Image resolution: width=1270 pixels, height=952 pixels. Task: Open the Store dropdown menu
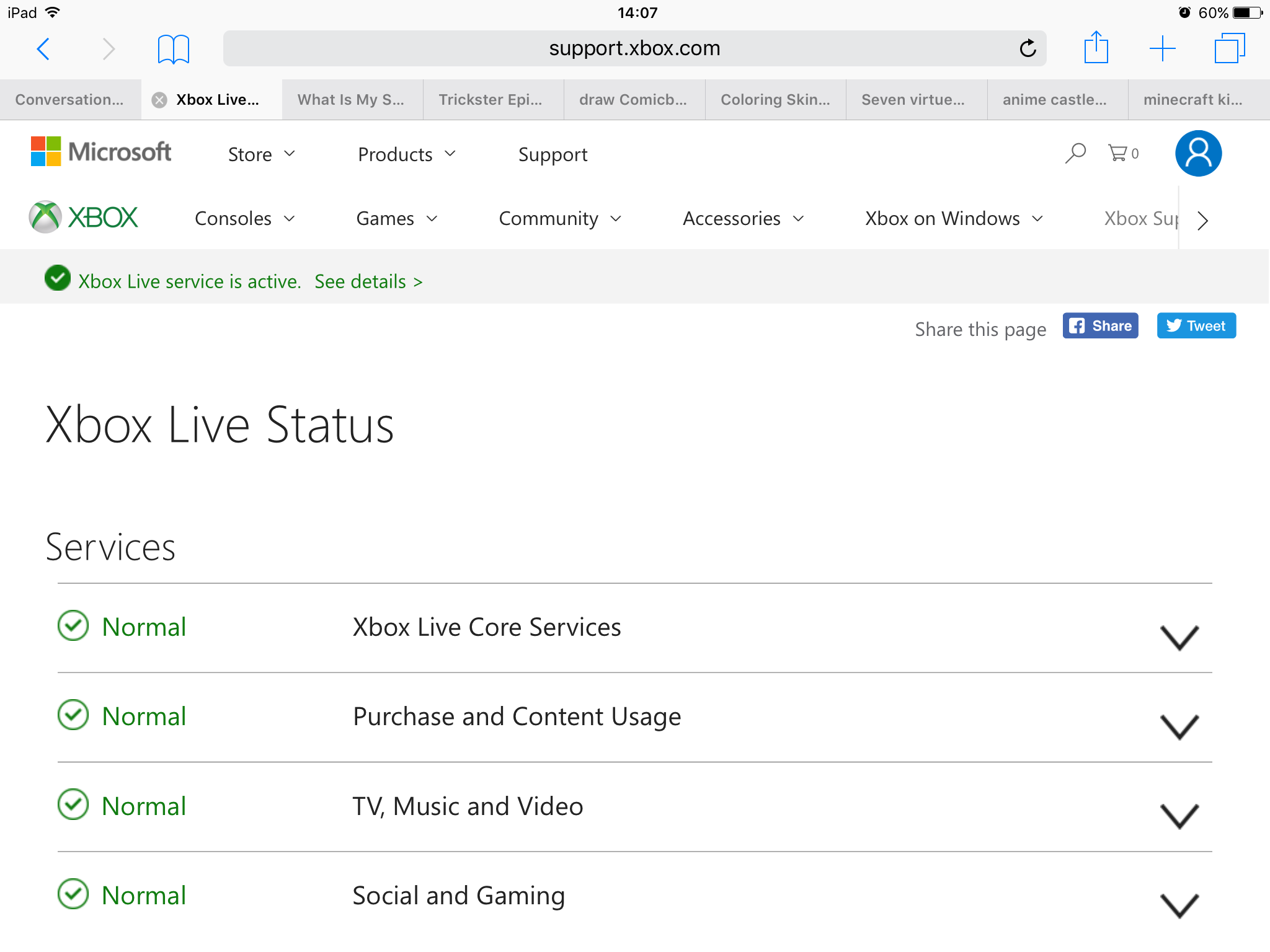[261, 154]
